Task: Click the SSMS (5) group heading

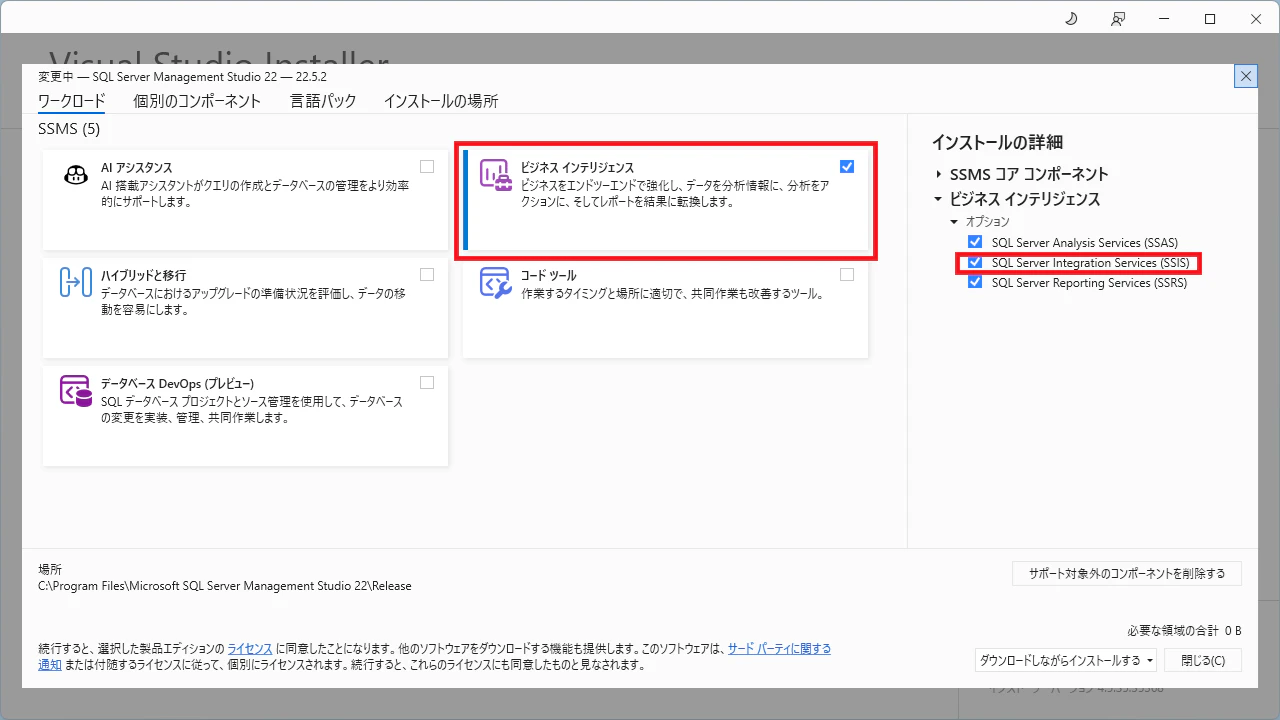Action: coord(69,129)
